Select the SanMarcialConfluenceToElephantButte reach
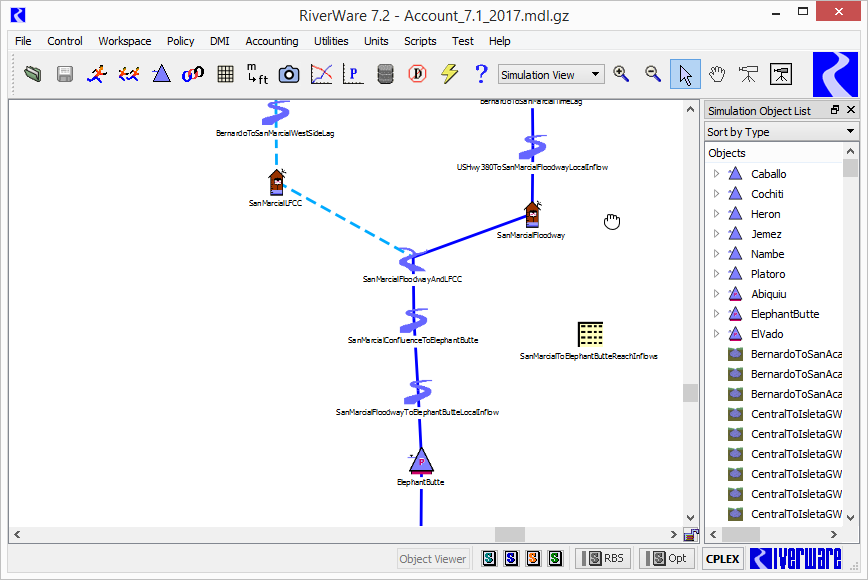The image size is (868, 580). pos(414,321)
